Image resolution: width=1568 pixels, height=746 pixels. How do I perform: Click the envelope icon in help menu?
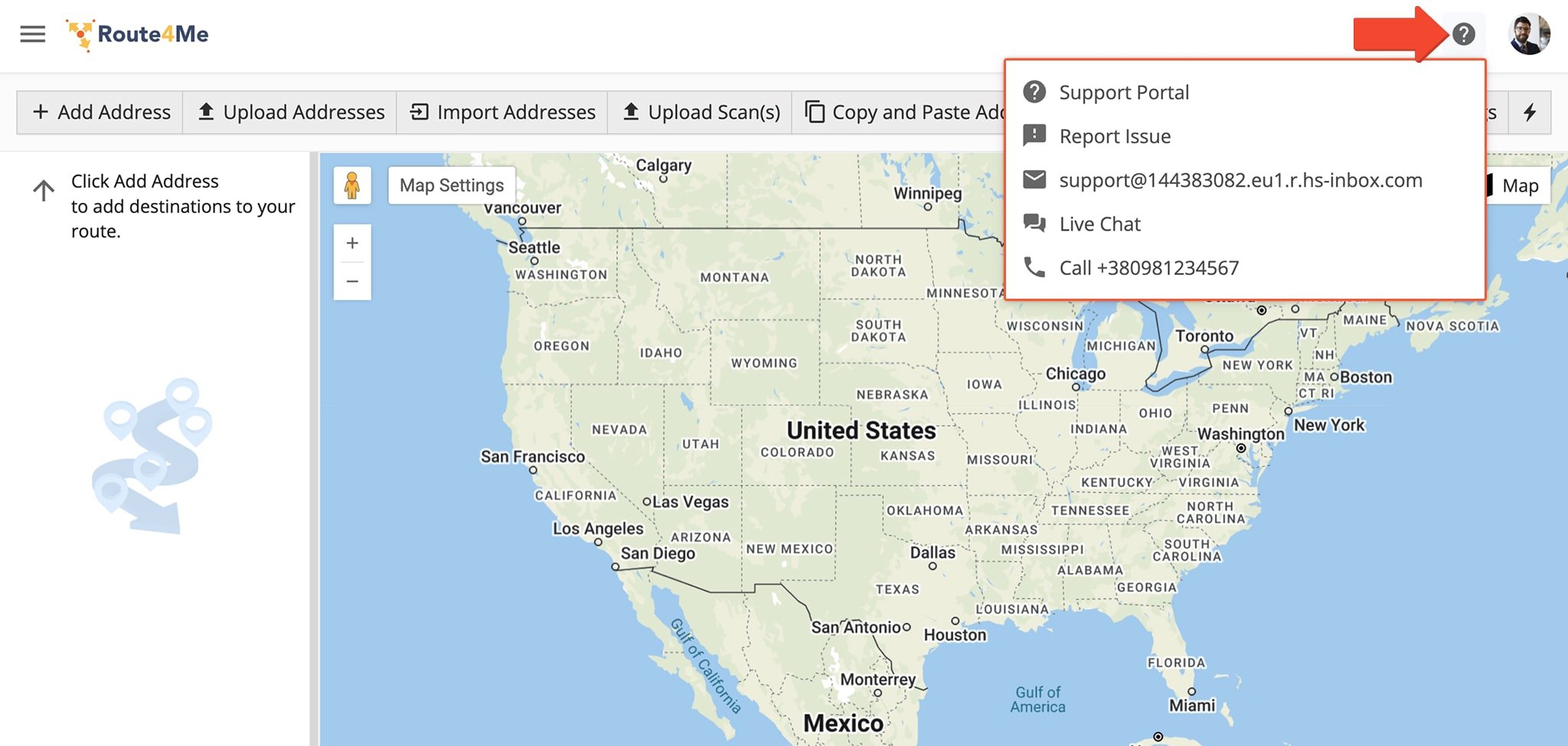[1034, 179]
